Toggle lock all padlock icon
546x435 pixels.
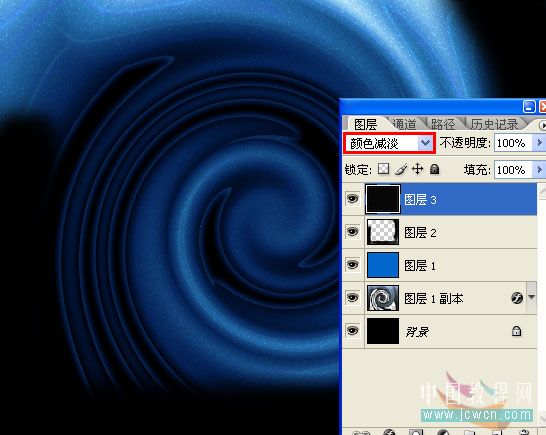pos(434,169)
